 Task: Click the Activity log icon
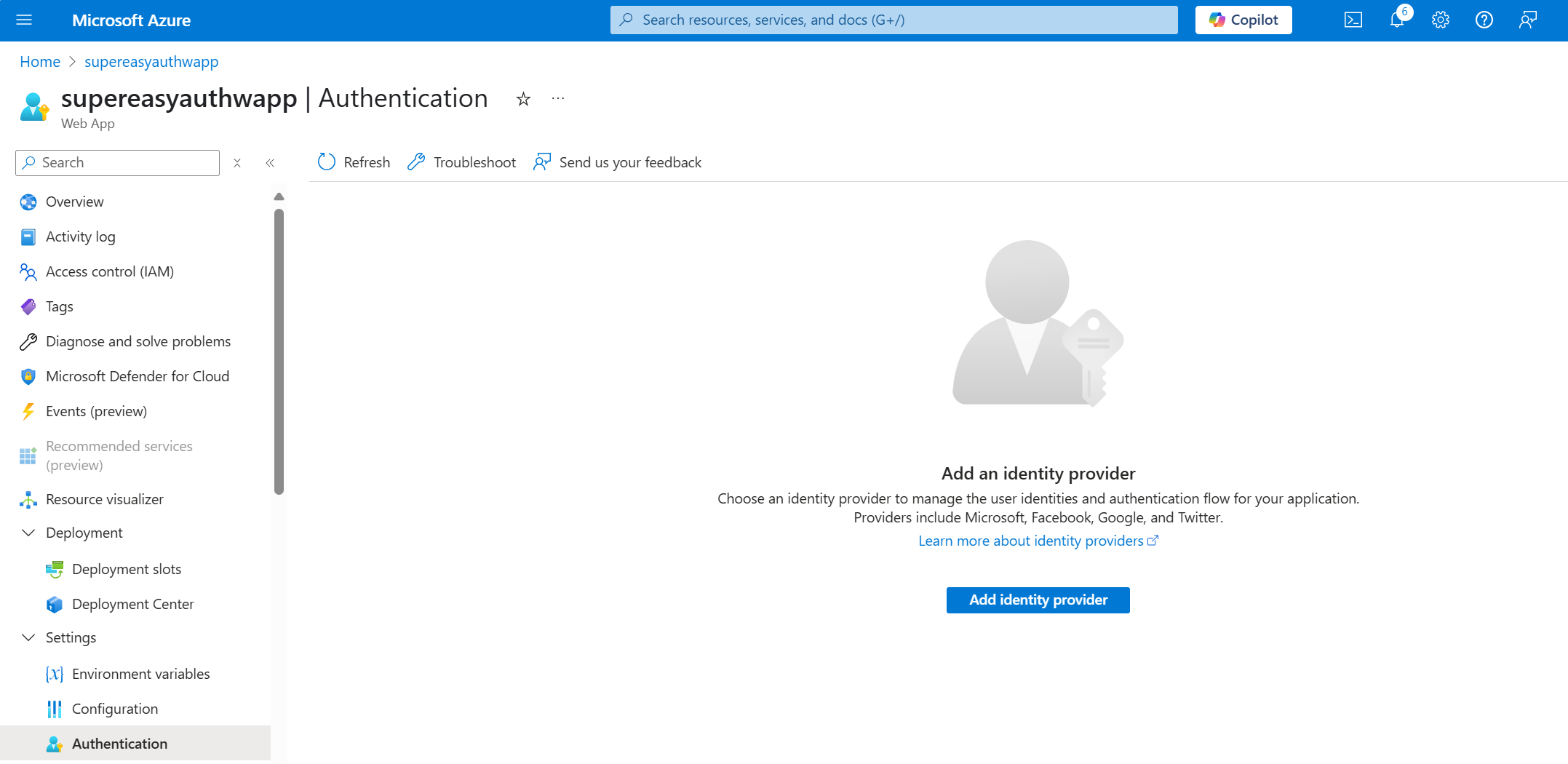(x=28, y=236)
